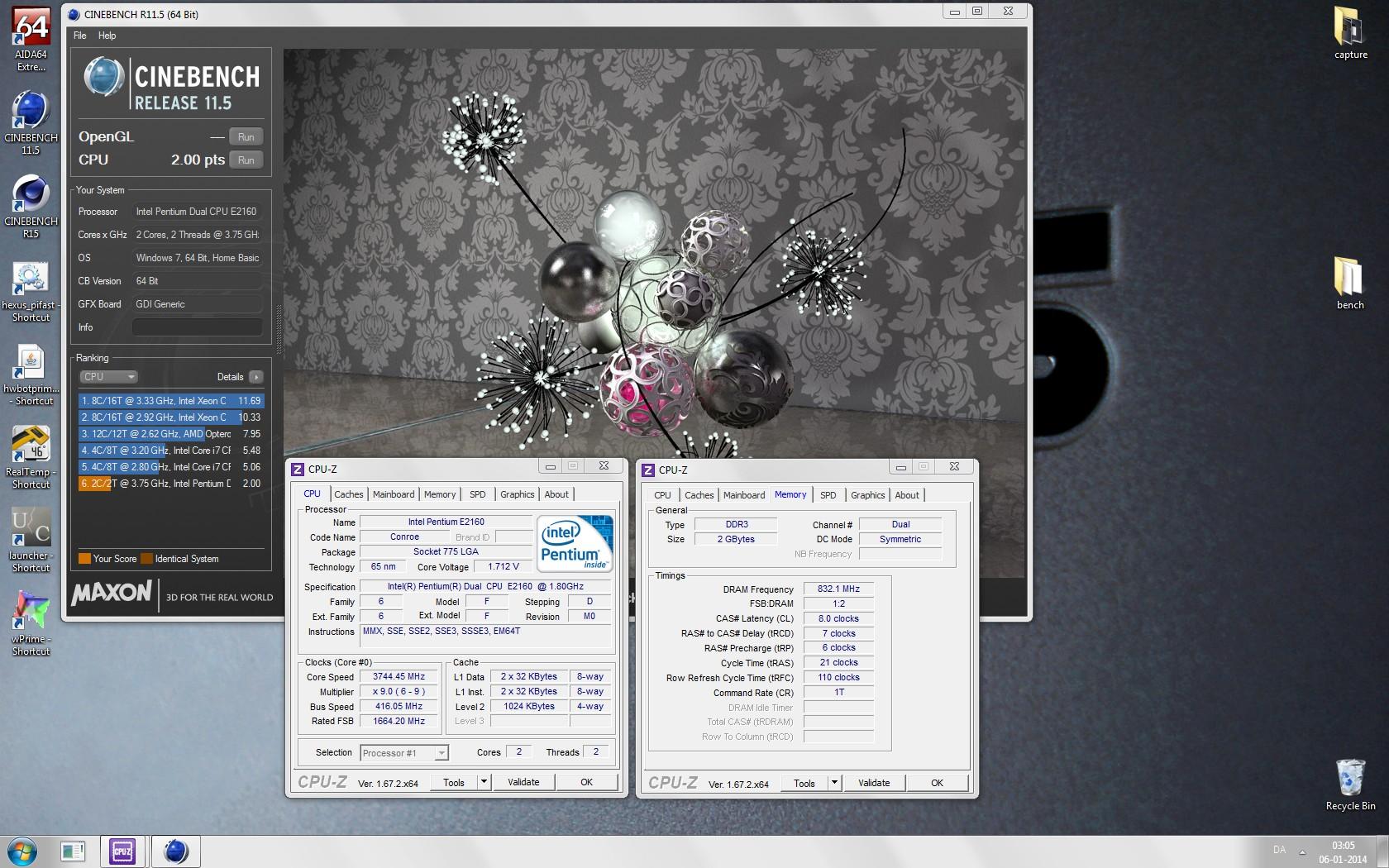Click the left CPU-Z window title icon
The height and width of the screenshot is (868, 1389).
(298, 469)
